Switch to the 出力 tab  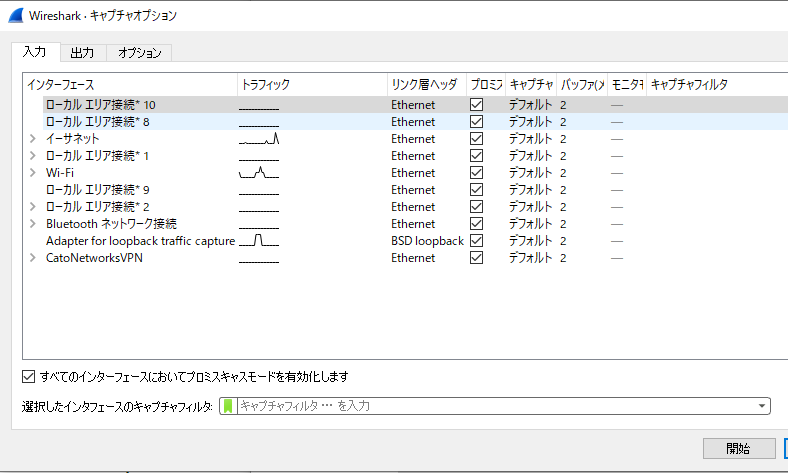[x=82, y=53]
